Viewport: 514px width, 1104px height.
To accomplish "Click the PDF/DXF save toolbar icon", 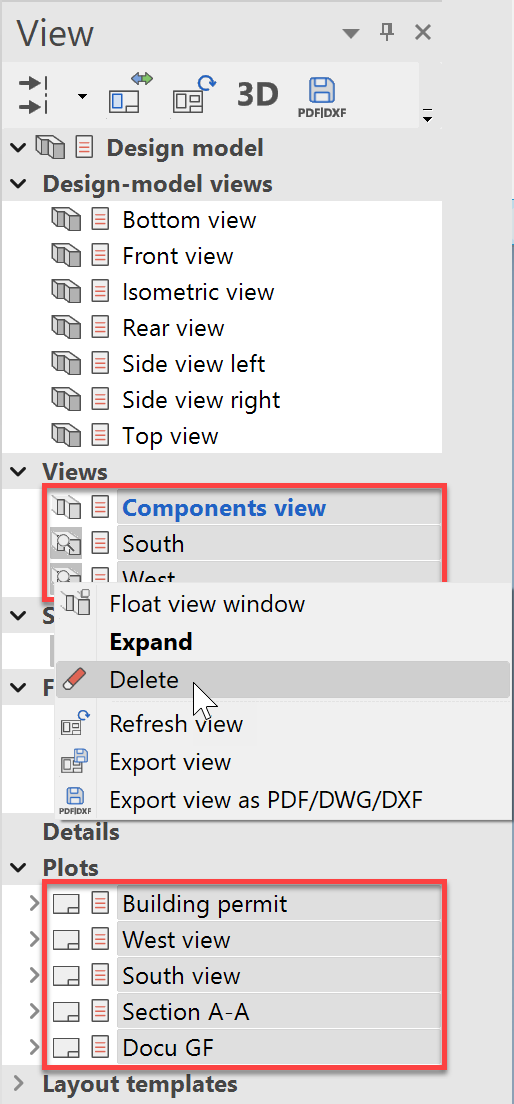I will tap(321, 96).
